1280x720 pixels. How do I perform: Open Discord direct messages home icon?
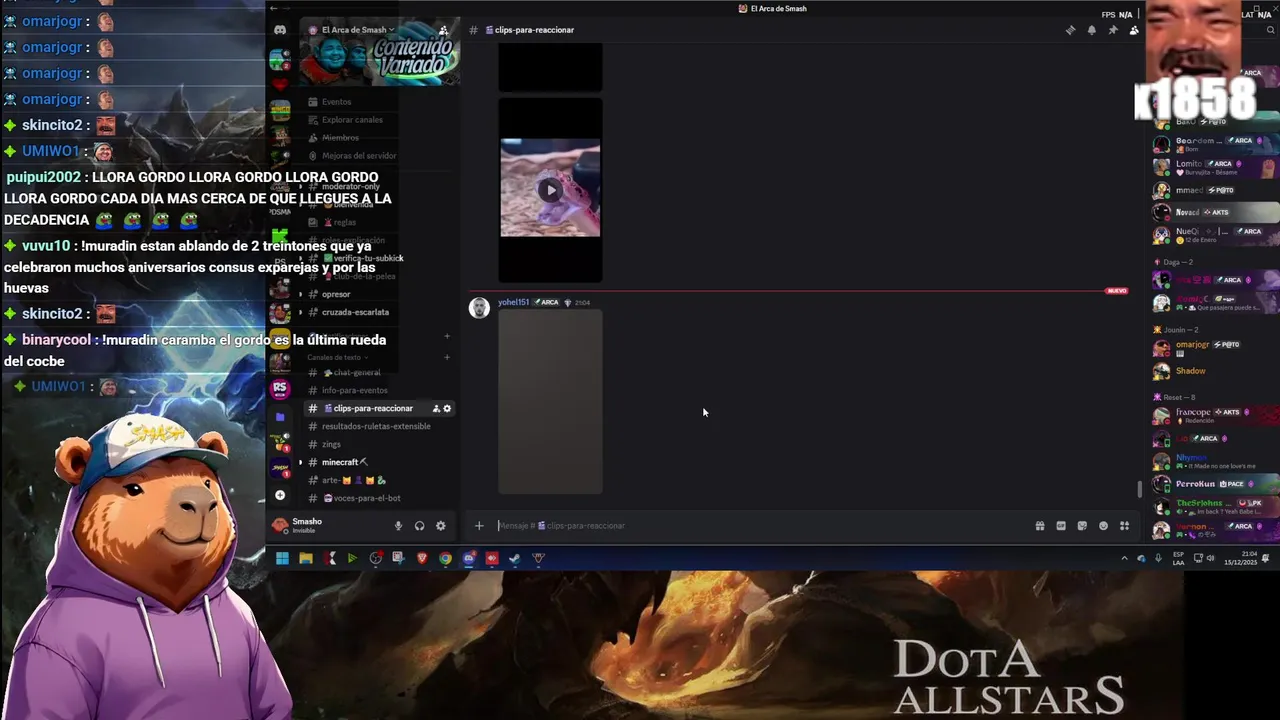click(280, 30)
